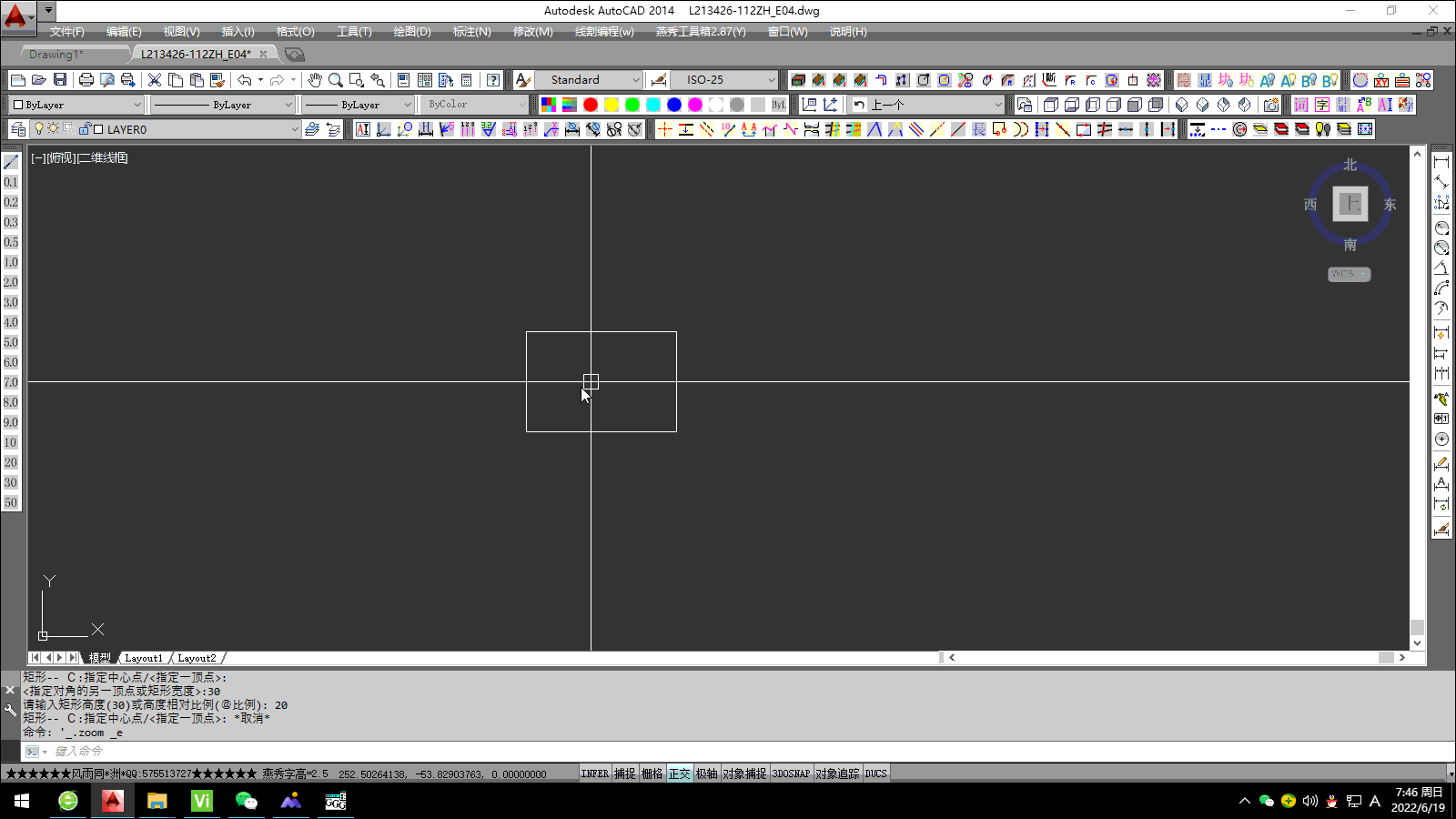Viewport: 1456px width, 819px height.
Task: Toggle 栅格 grid display
Action: 652,773
